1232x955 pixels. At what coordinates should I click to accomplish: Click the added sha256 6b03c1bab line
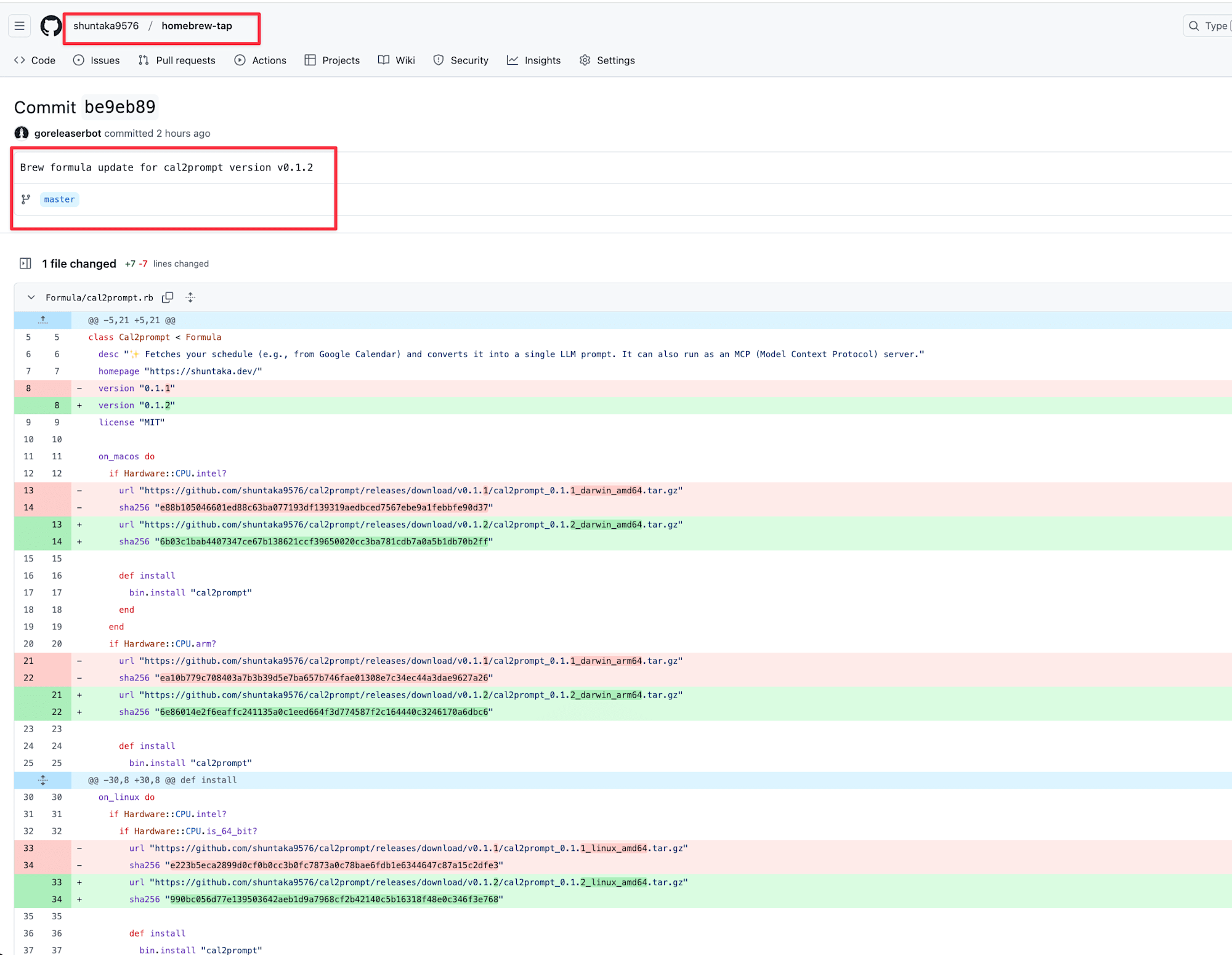(x=623, y=542)
